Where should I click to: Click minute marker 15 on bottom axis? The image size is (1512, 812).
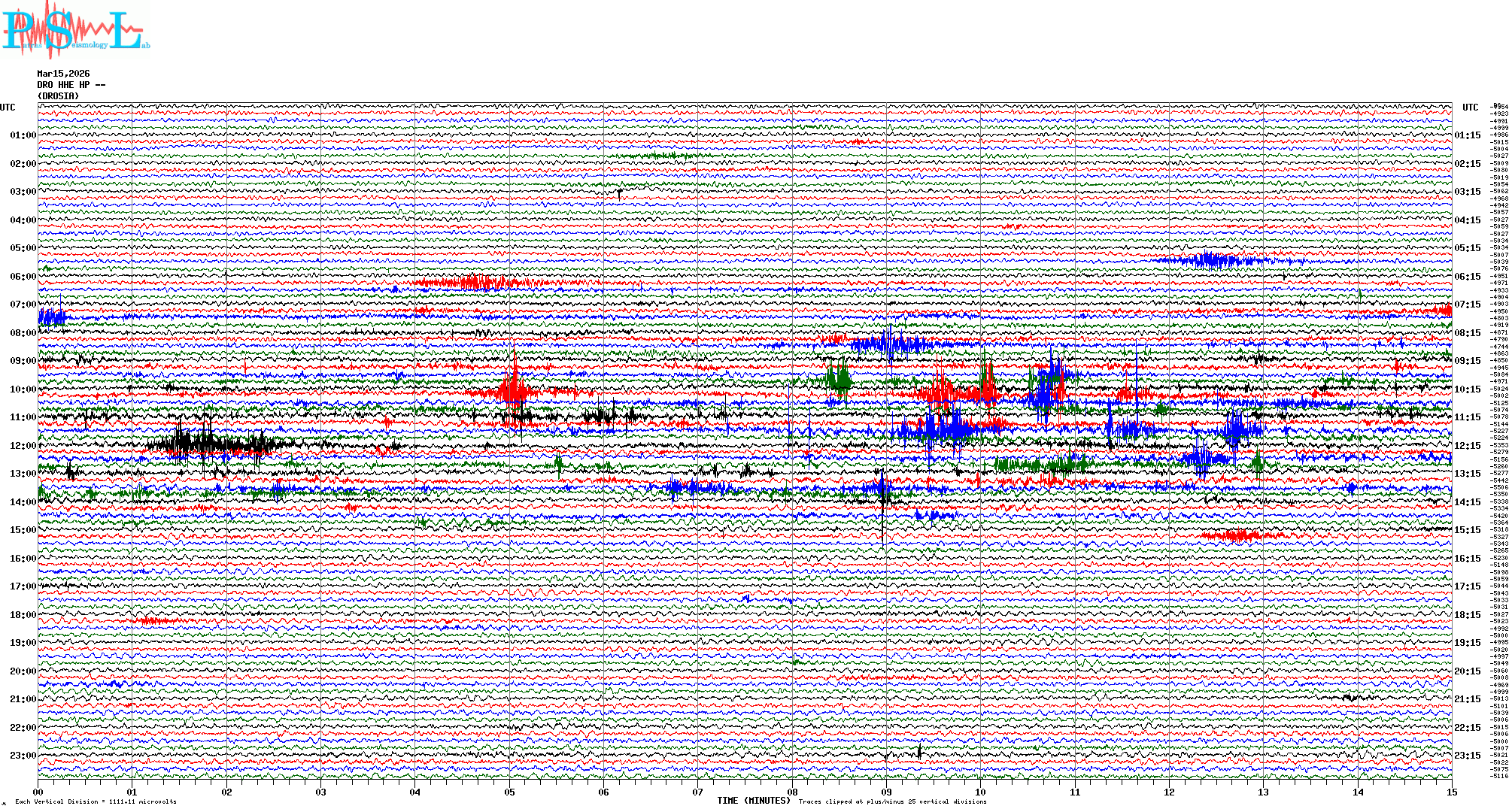pos(1451,792)
